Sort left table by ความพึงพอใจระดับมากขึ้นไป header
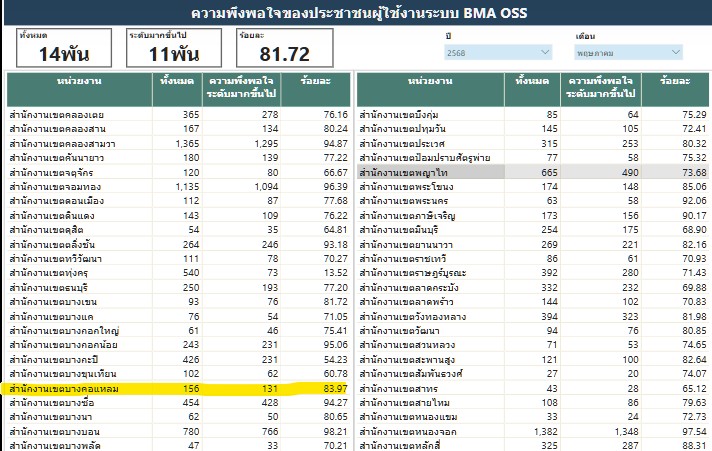This screenshot has height=451, width=712. (x=241, y=89)
